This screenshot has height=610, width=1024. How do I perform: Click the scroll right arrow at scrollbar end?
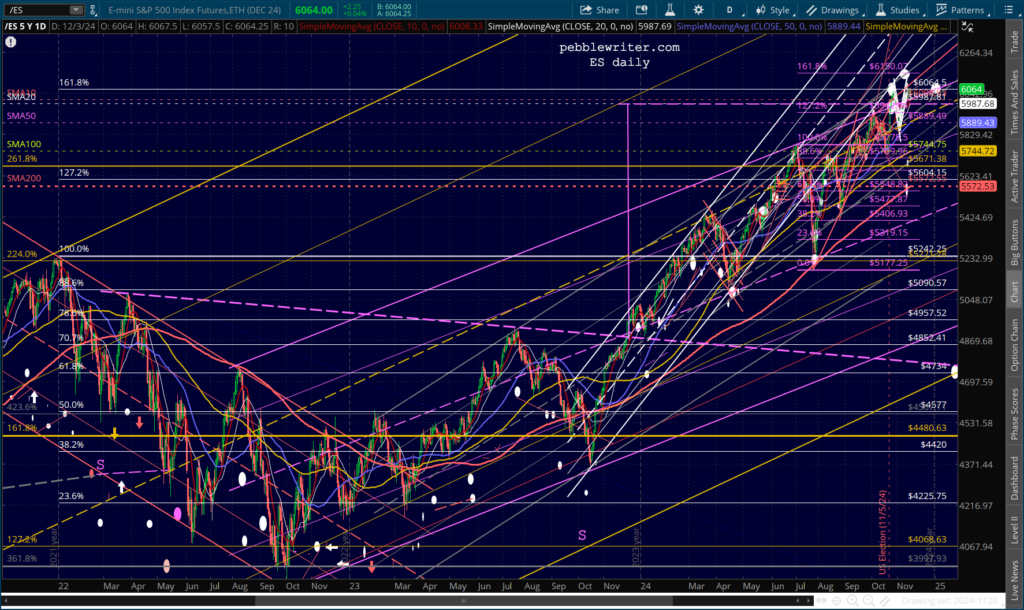(x=808, y=600)
